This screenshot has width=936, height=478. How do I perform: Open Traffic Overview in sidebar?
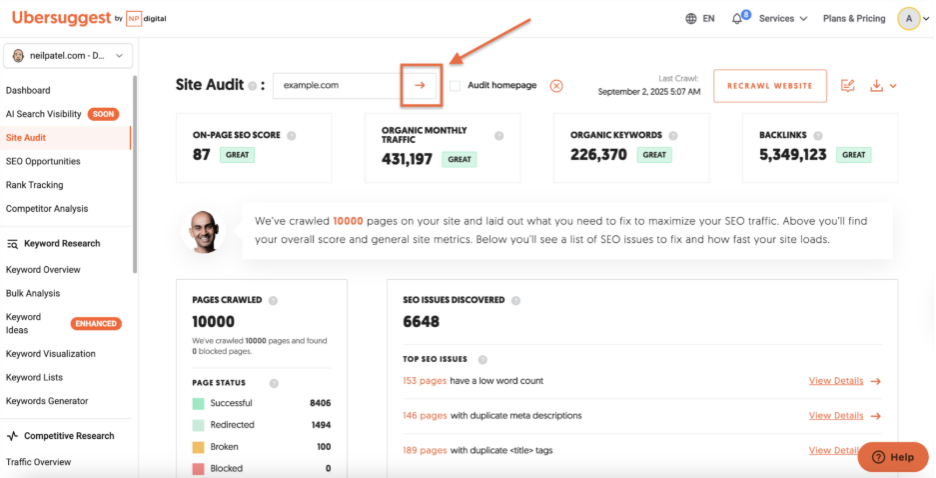[38, 462]
